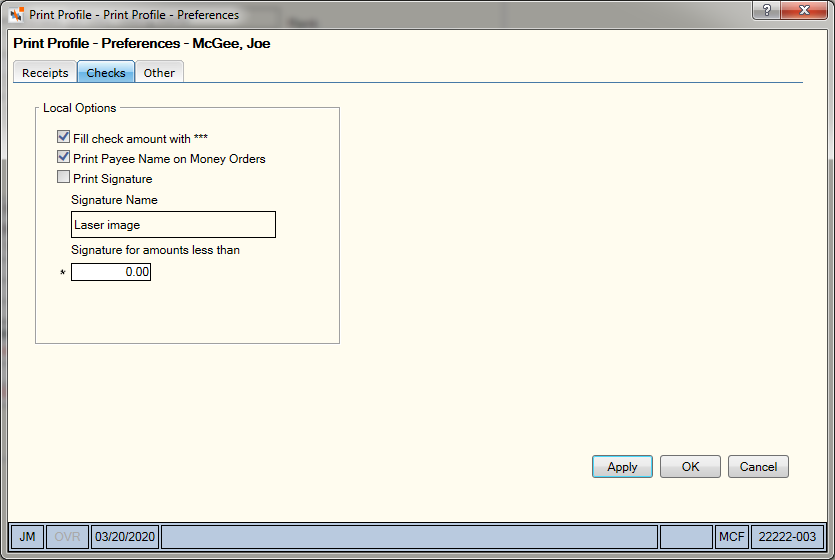Image resolution: width=835 pixels, height=560 pixels.
Task: Confirm with the OK button
Action: pos(690,467)
